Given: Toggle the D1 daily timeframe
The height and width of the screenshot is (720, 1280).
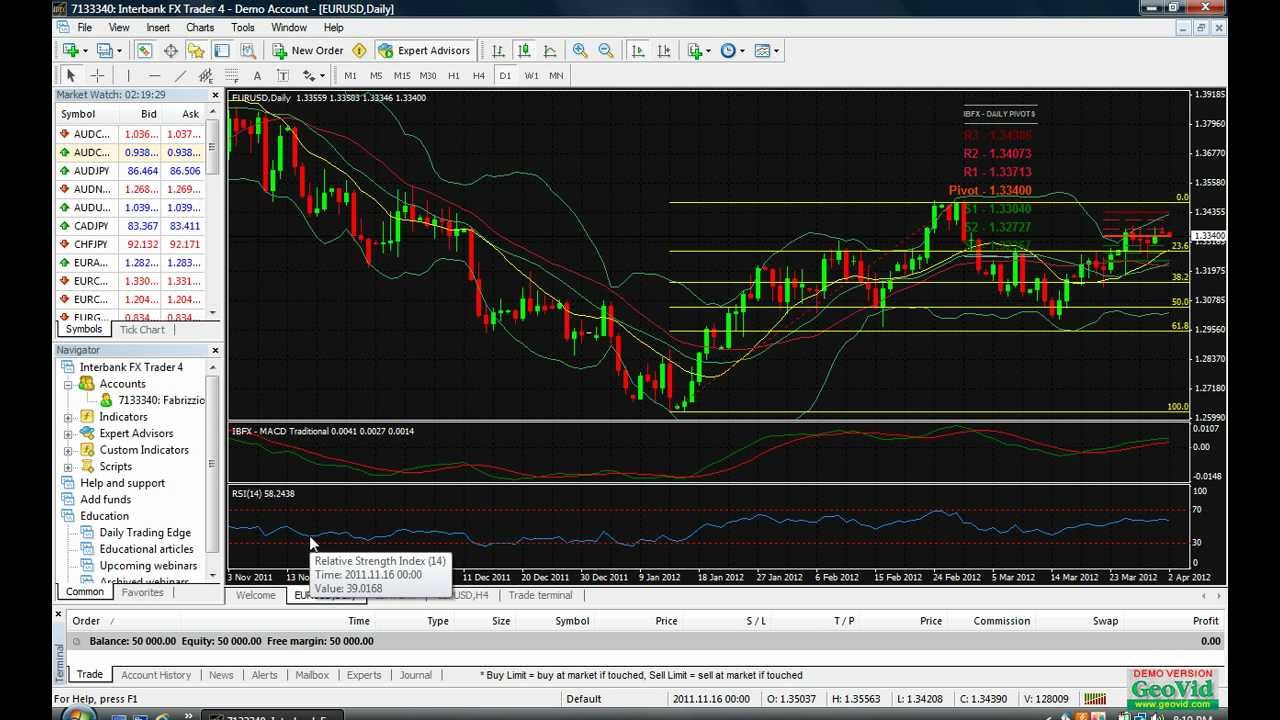Looking at the screenshot, I should point(505,75).
